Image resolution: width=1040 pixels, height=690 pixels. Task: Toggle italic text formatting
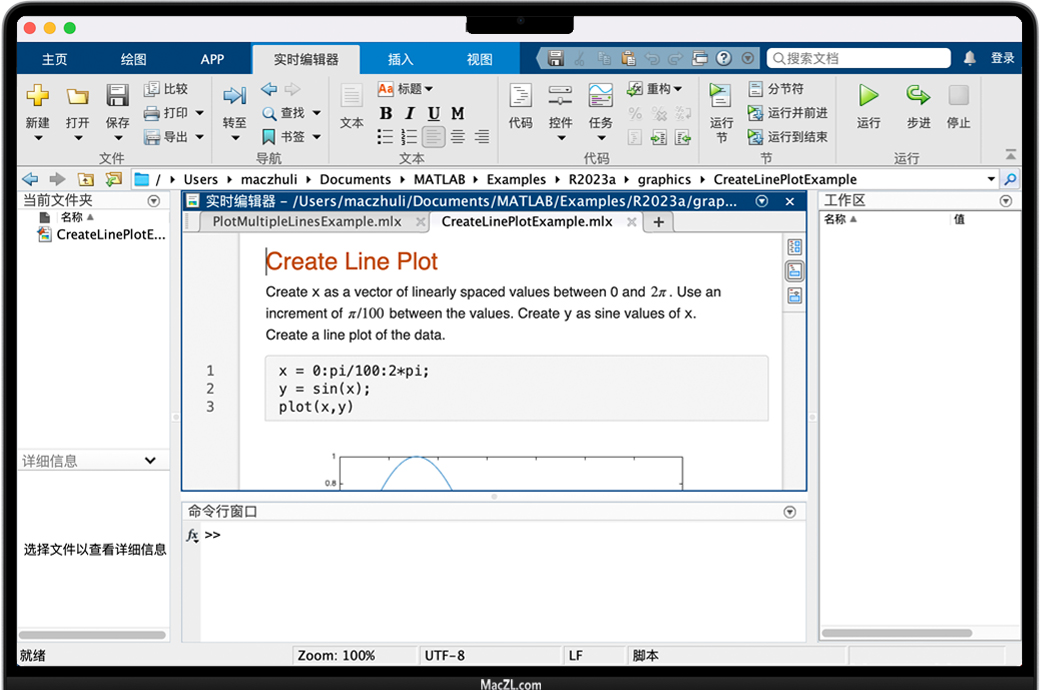click(410, 113)
